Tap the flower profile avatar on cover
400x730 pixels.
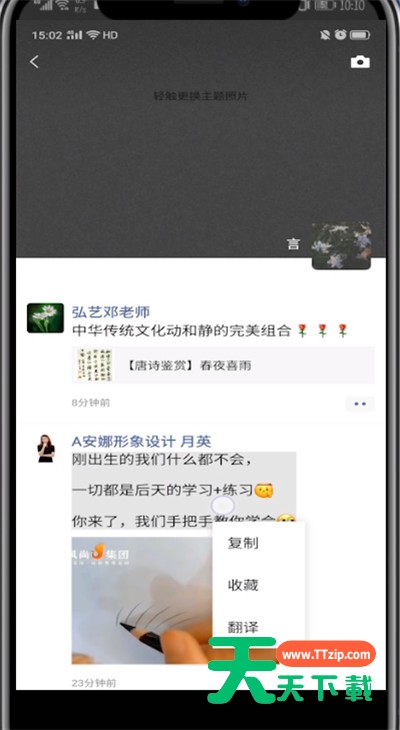(x=341, y=245)
